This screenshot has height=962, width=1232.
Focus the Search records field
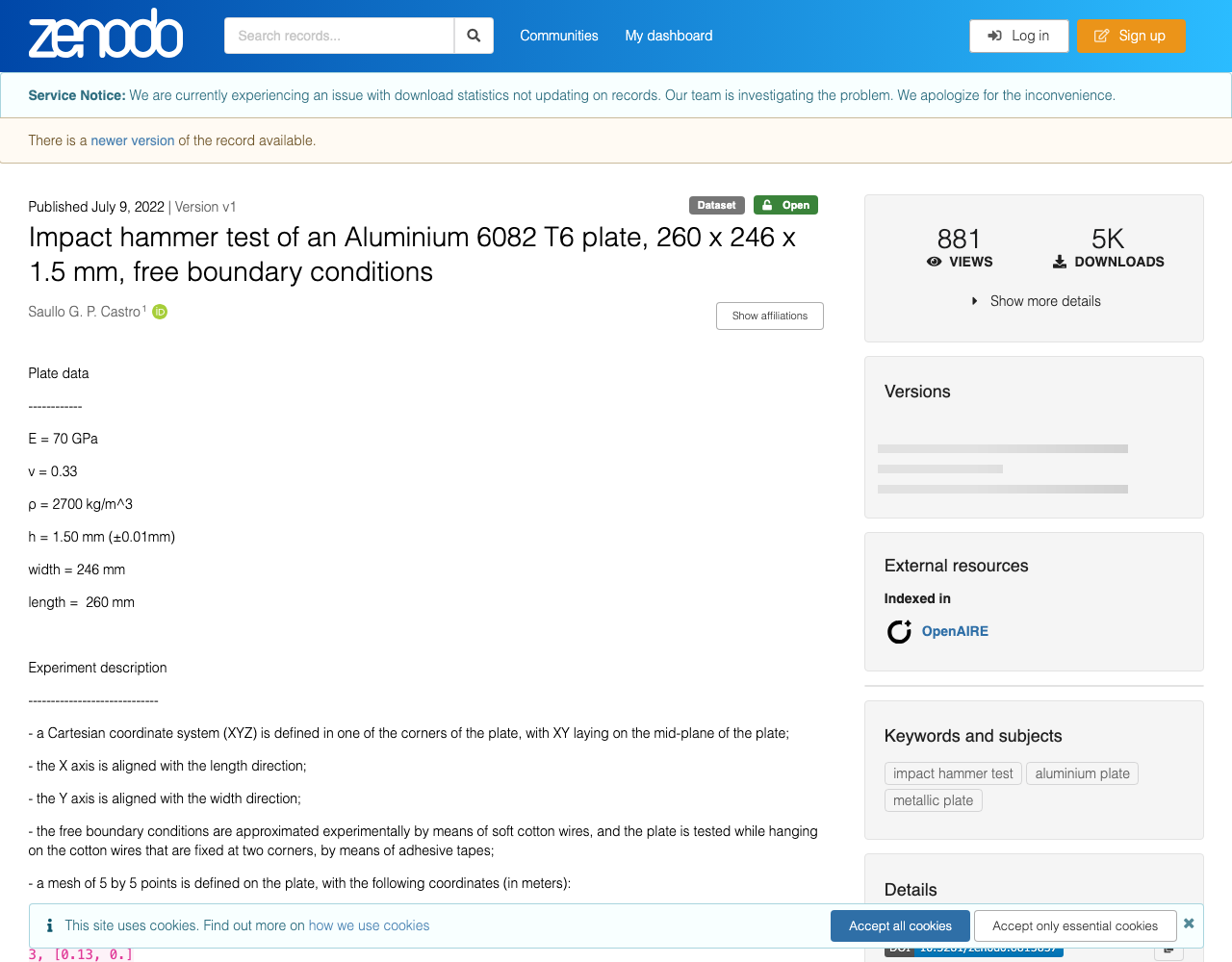[339, 36]
